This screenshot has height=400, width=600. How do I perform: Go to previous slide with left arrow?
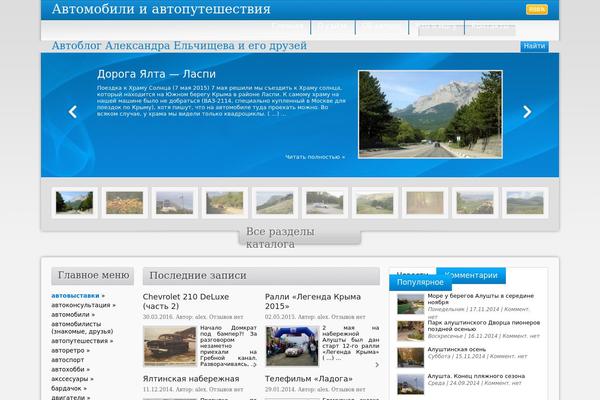pyautogui.click(x=73, y=112)
